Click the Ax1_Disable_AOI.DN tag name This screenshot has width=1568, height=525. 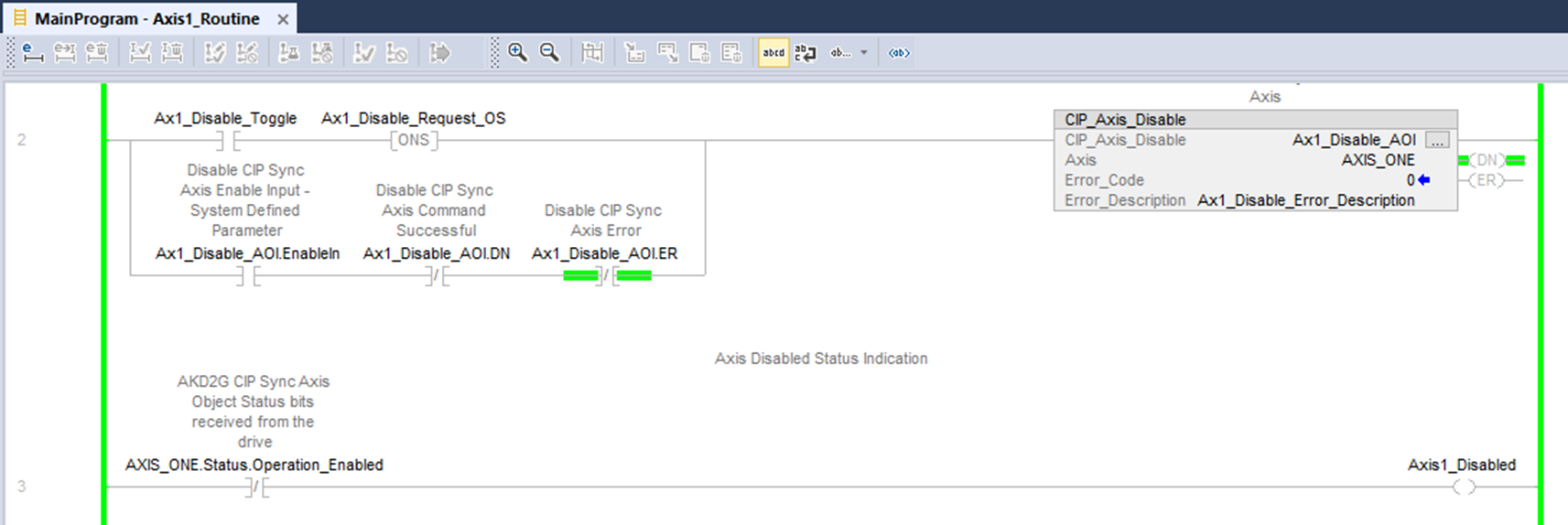[437, 253]
